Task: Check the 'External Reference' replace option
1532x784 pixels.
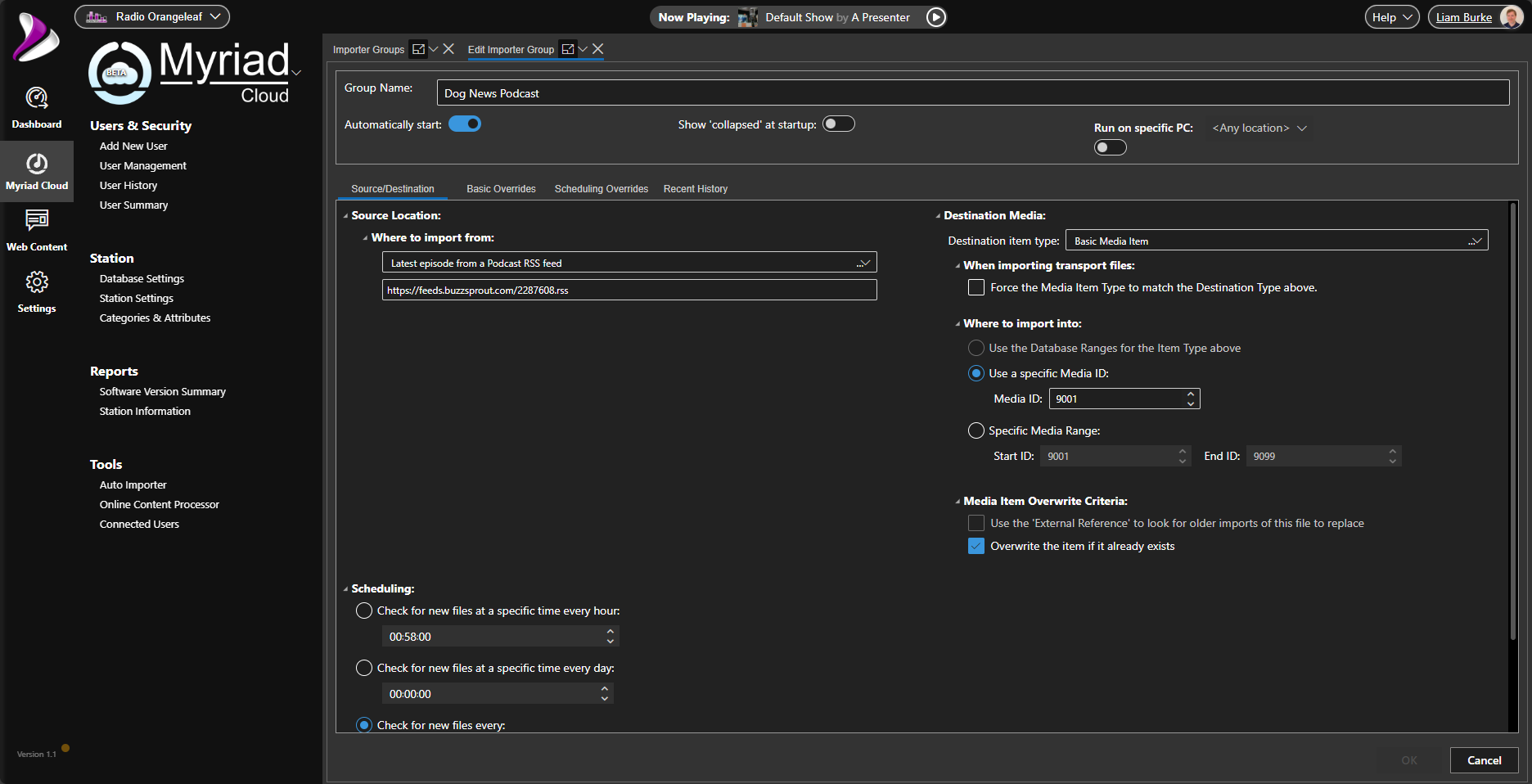Action: coord(976,523)
